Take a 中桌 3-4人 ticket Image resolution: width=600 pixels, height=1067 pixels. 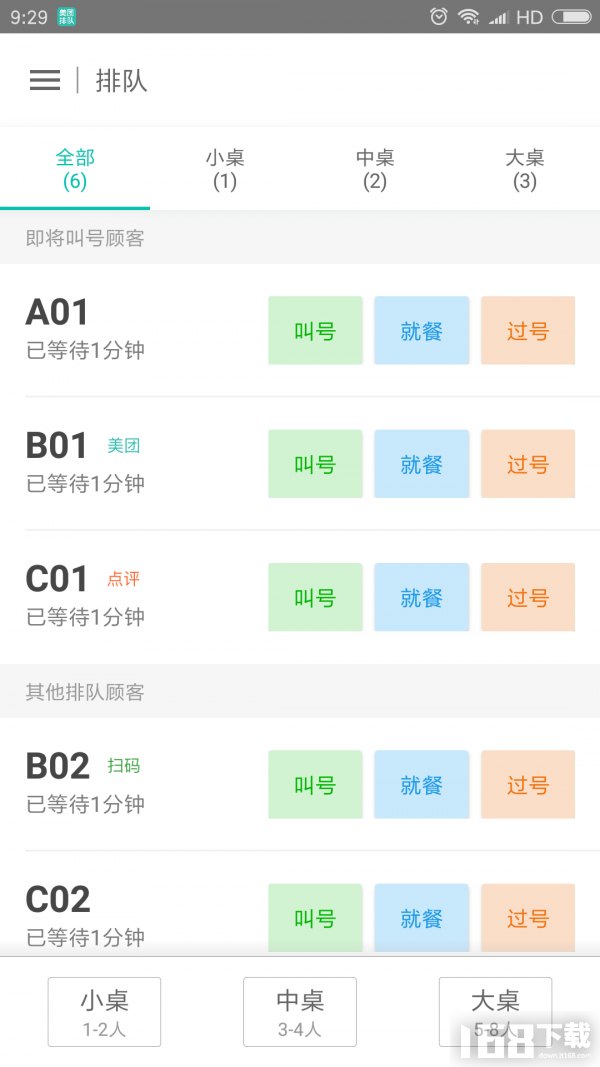[300, 1012]
